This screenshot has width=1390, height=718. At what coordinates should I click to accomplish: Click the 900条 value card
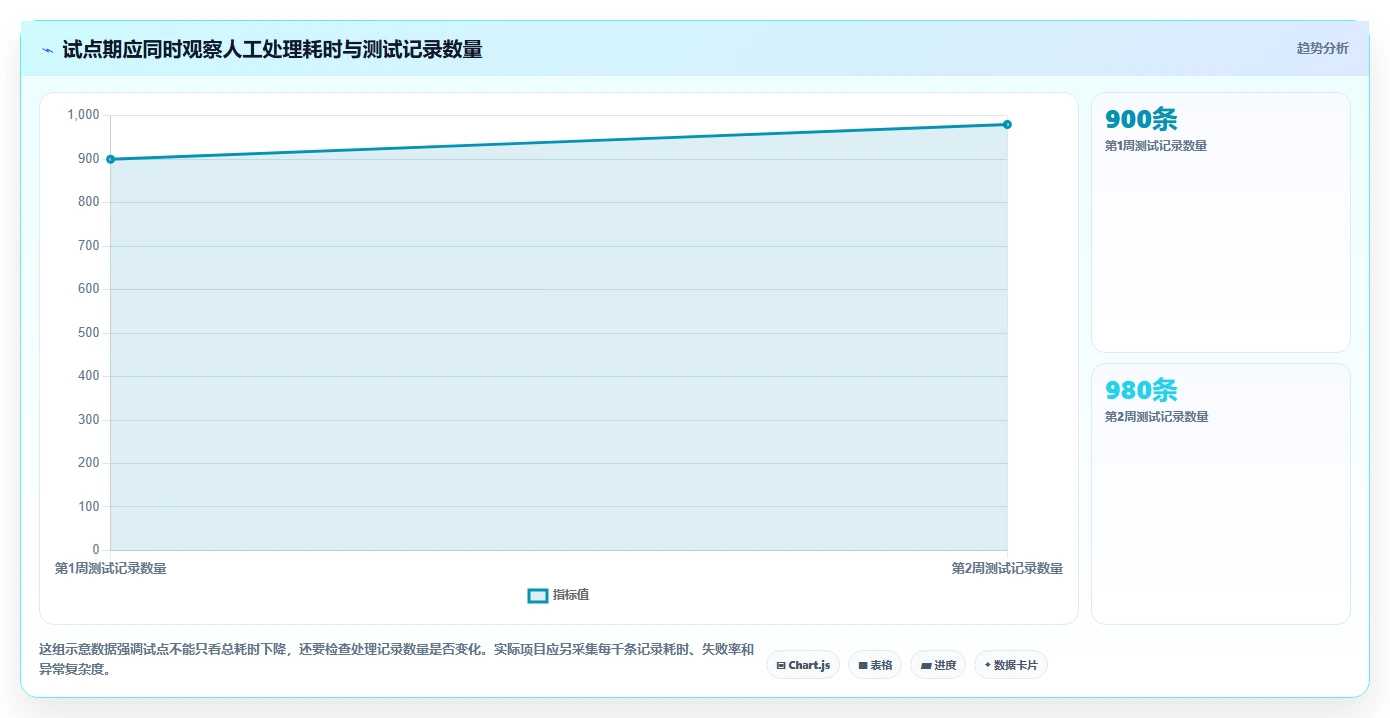click(1221, 222)
